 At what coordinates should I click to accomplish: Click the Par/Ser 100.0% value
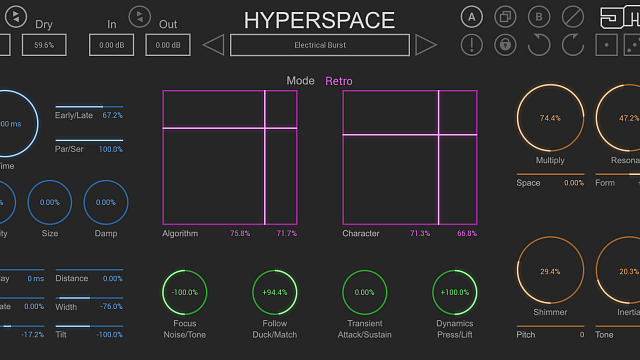(x=111, y=149)
